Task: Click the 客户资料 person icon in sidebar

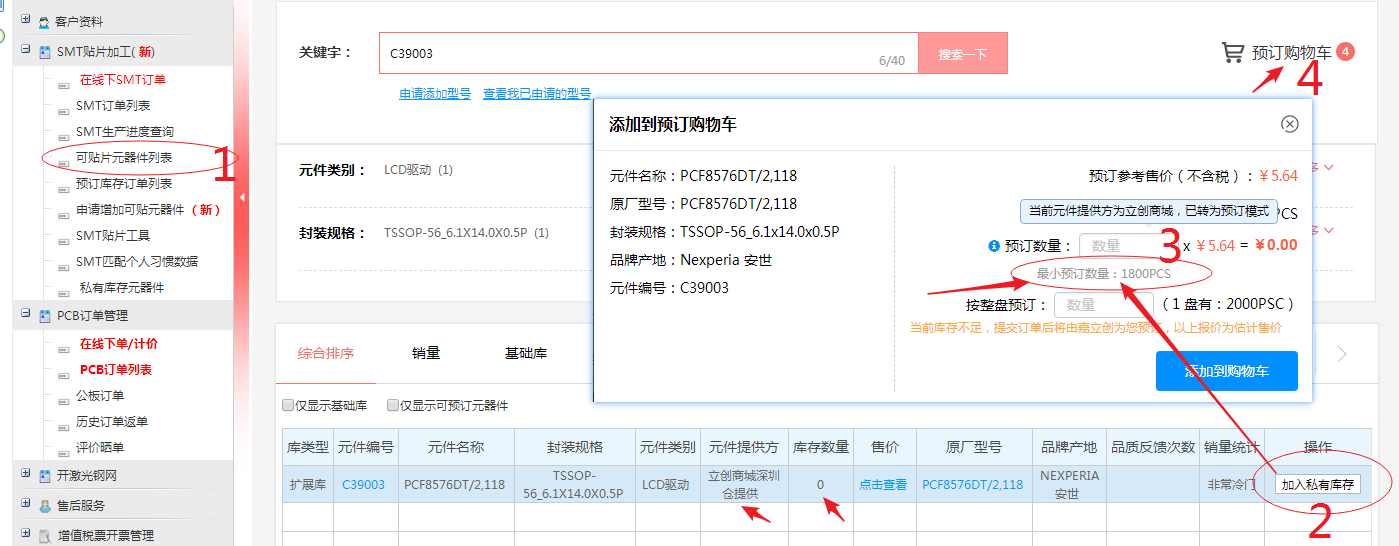Action: [44, 21]
